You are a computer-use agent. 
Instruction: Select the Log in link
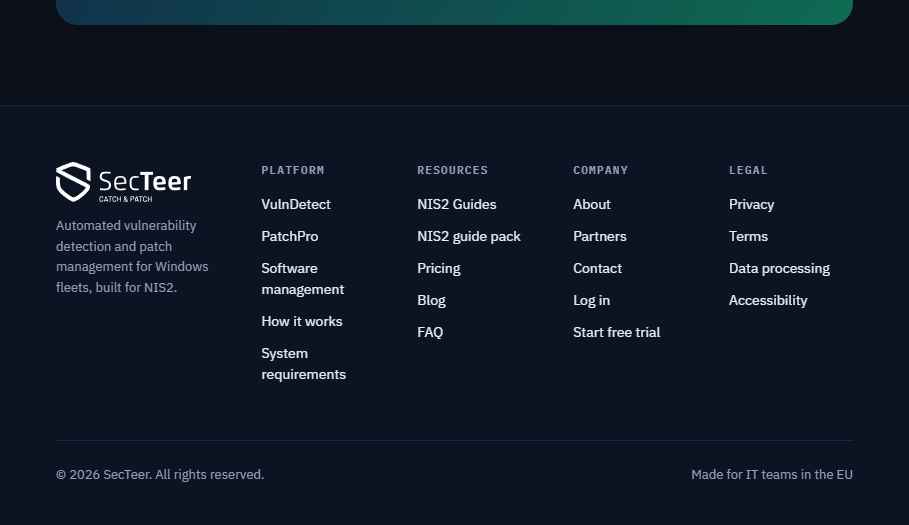[x=591, y=300]
